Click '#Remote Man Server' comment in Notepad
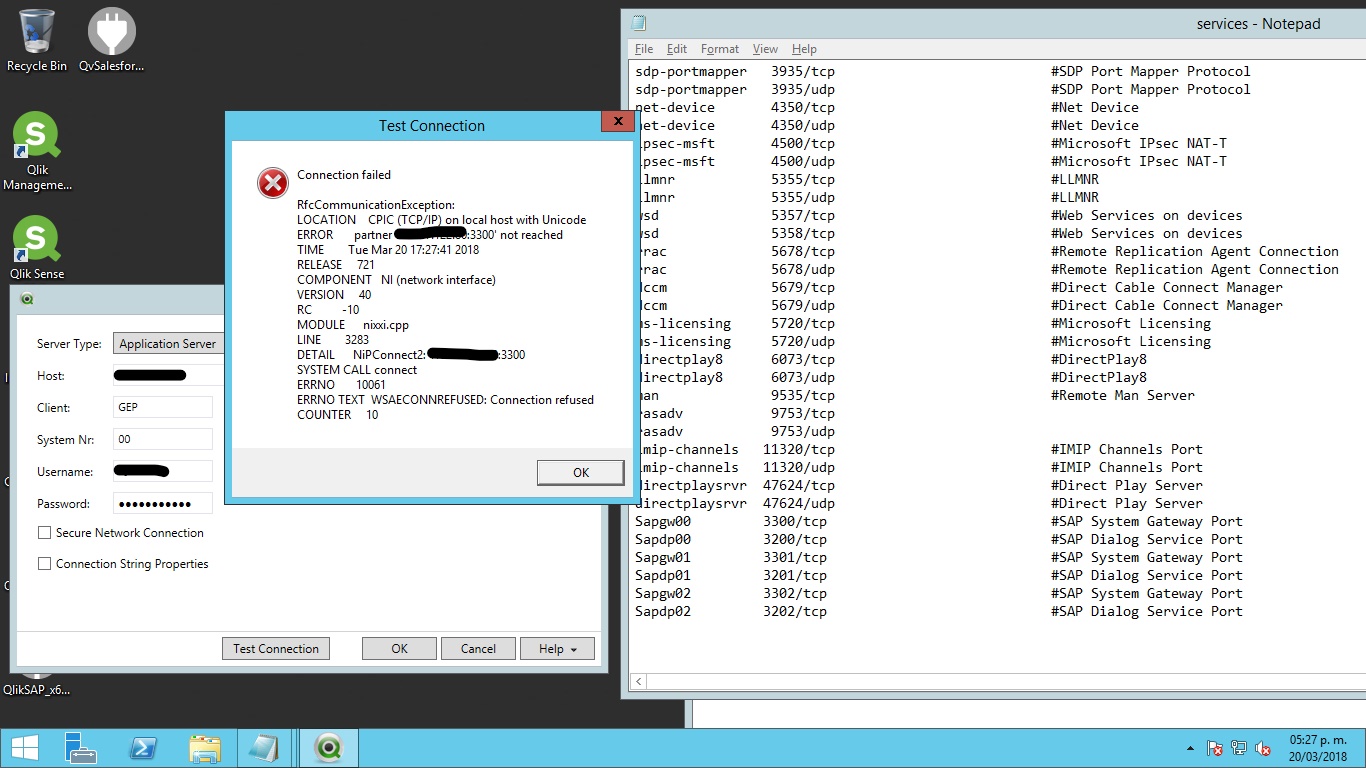 tap(1122, 395)
